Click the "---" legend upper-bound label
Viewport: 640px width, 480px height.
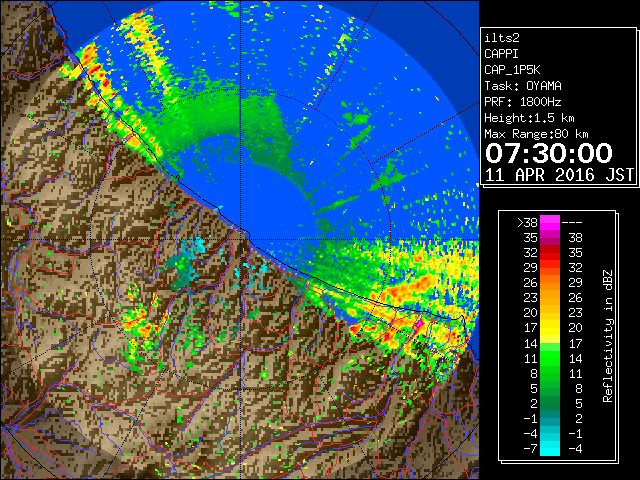572,223
